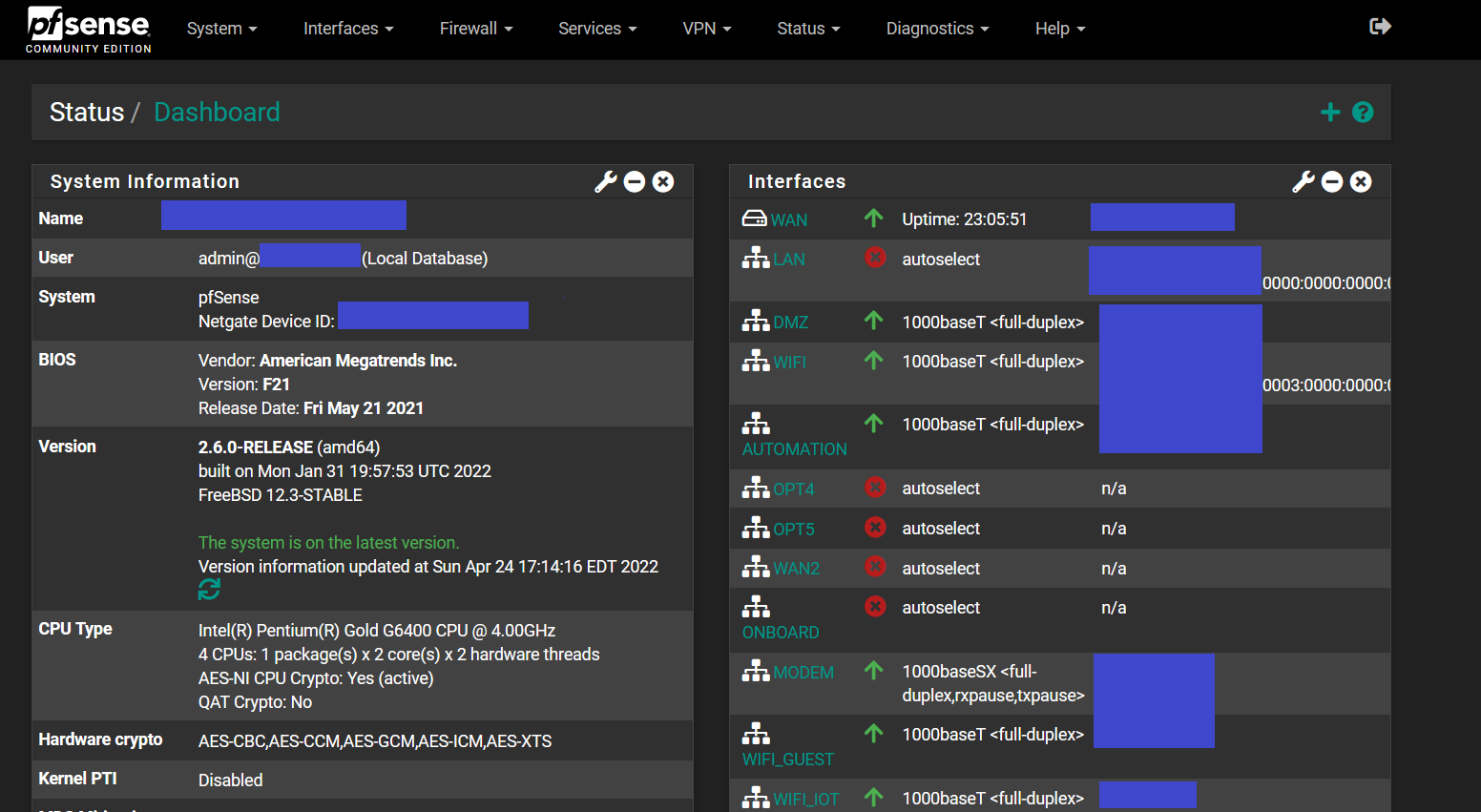Open the Firewall menu
Viewport: 1481px width, 812px height.
pyautogui.click(x=476, y=29)
